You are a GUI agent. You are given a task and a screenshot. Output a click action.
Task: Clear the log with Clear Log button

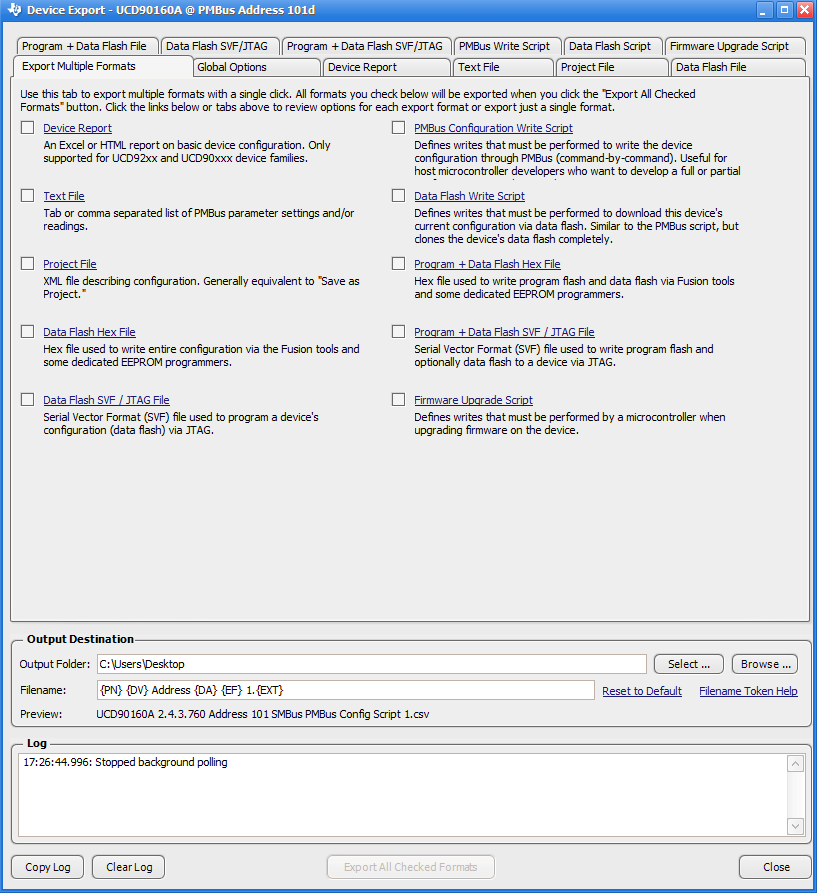pos(127,866)
